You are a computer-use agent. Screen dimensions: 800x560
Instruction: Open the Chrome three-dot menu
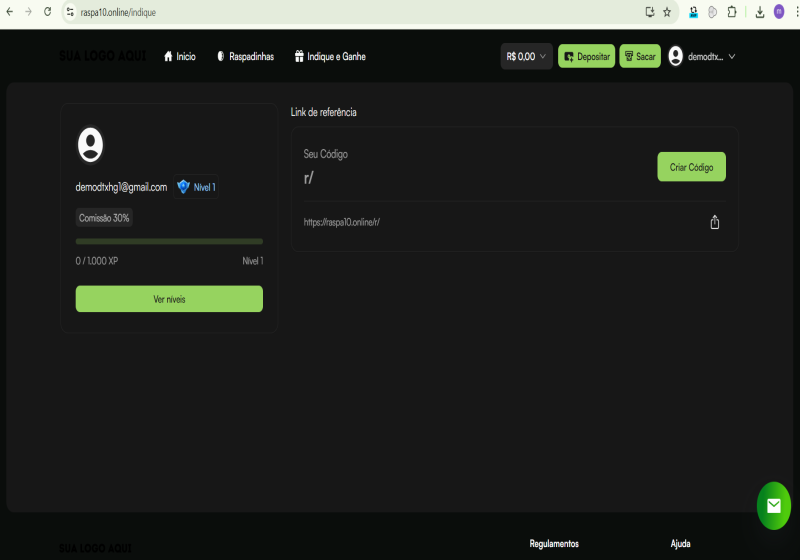click(x=794, y=12)
